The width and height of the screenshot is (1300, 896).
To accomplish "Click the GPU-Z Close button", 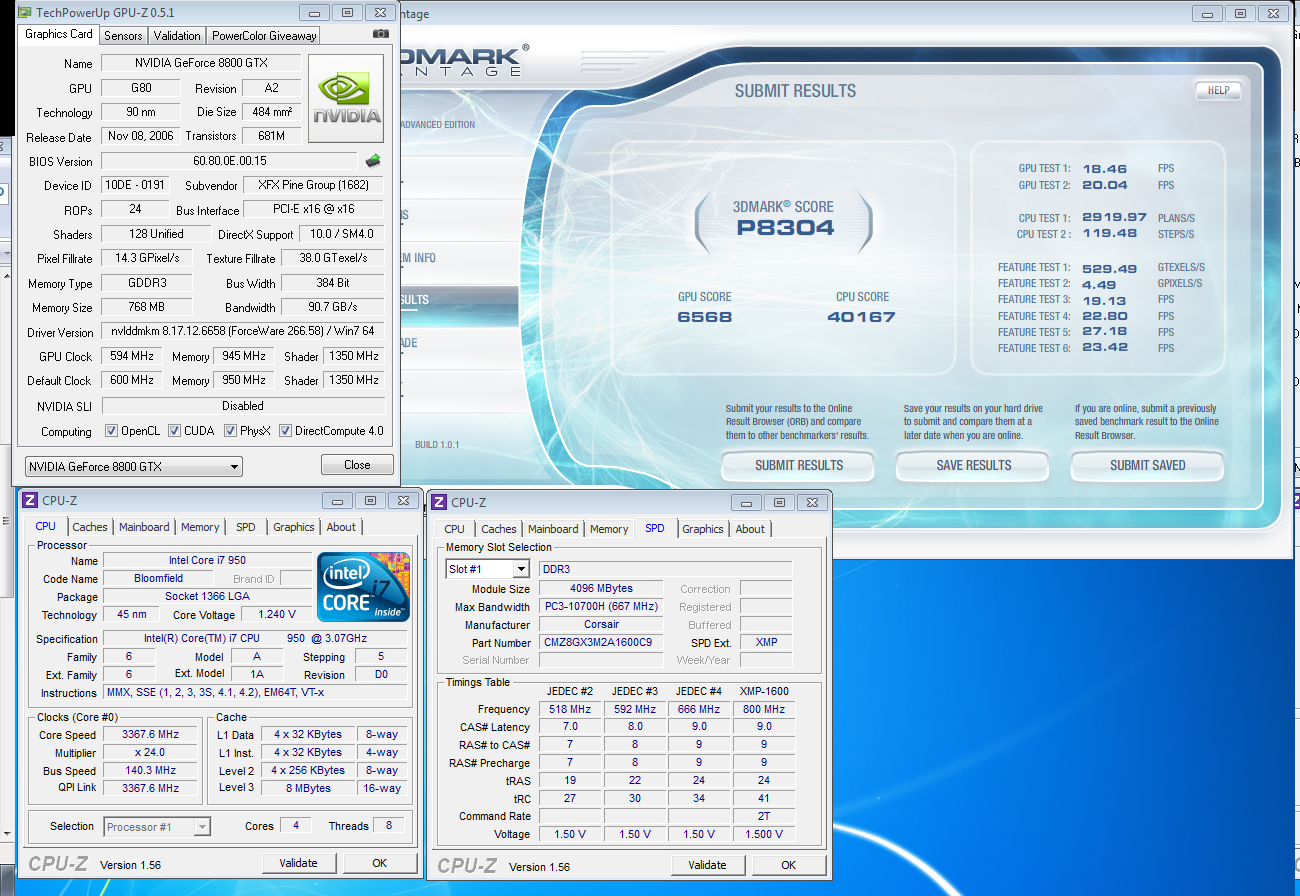I will [357, 465].
